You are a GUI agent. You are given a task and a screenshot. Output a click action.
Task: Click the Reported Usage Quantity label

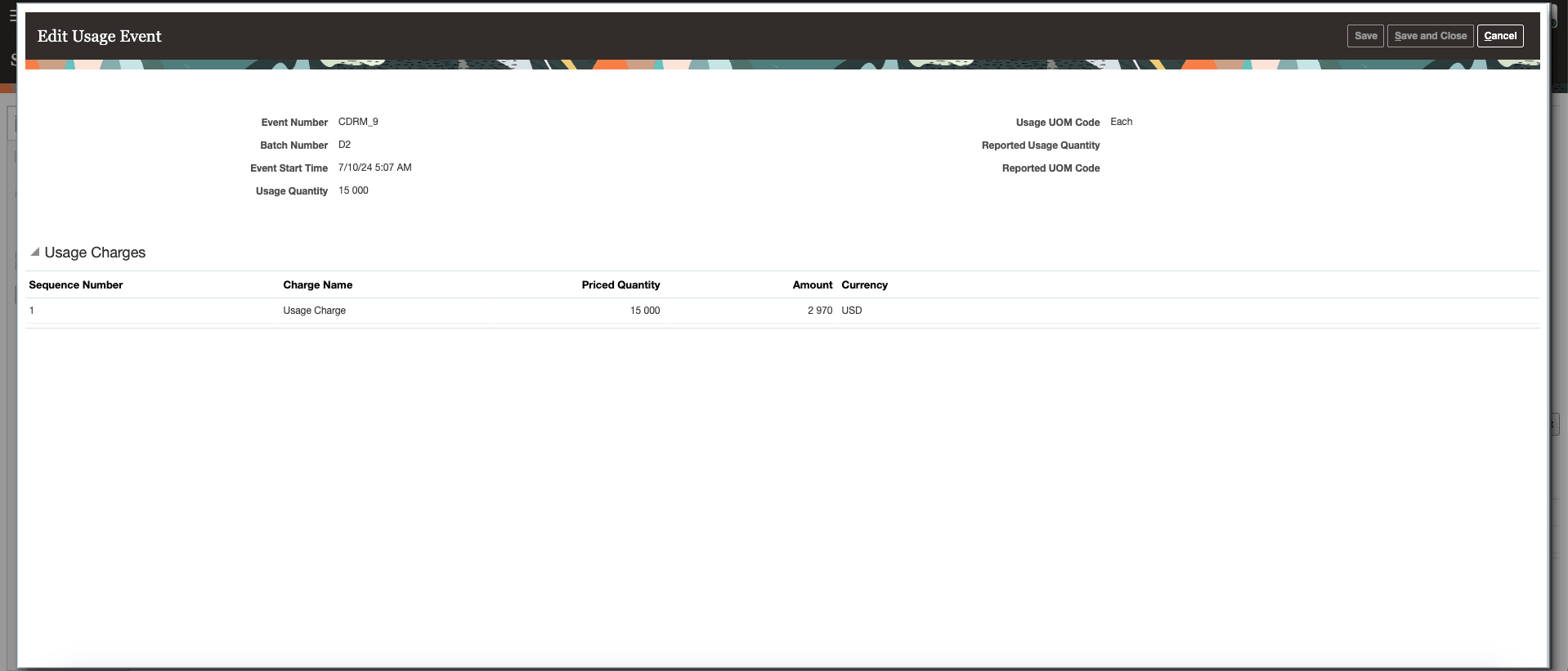(1041, 145)
